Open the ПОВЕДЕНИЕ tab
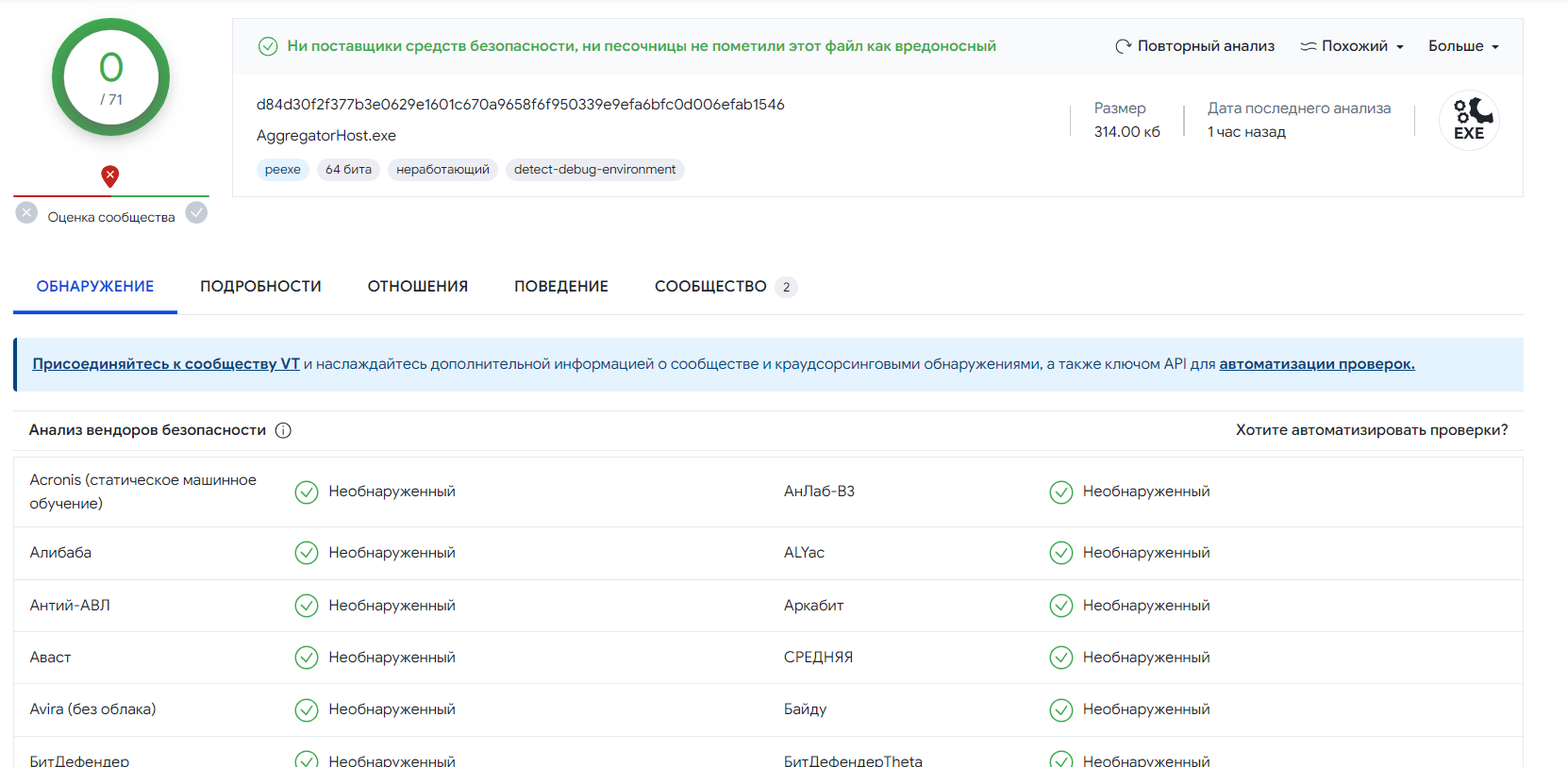The height and width of the screenshot is (767, 1568). click(561, 287)
